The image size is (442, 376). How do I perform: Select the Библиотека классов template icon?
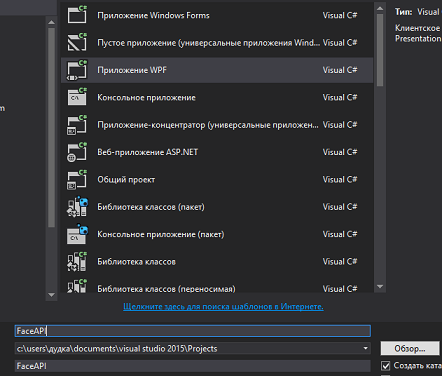pyautogui.click(x=77, y=261)
